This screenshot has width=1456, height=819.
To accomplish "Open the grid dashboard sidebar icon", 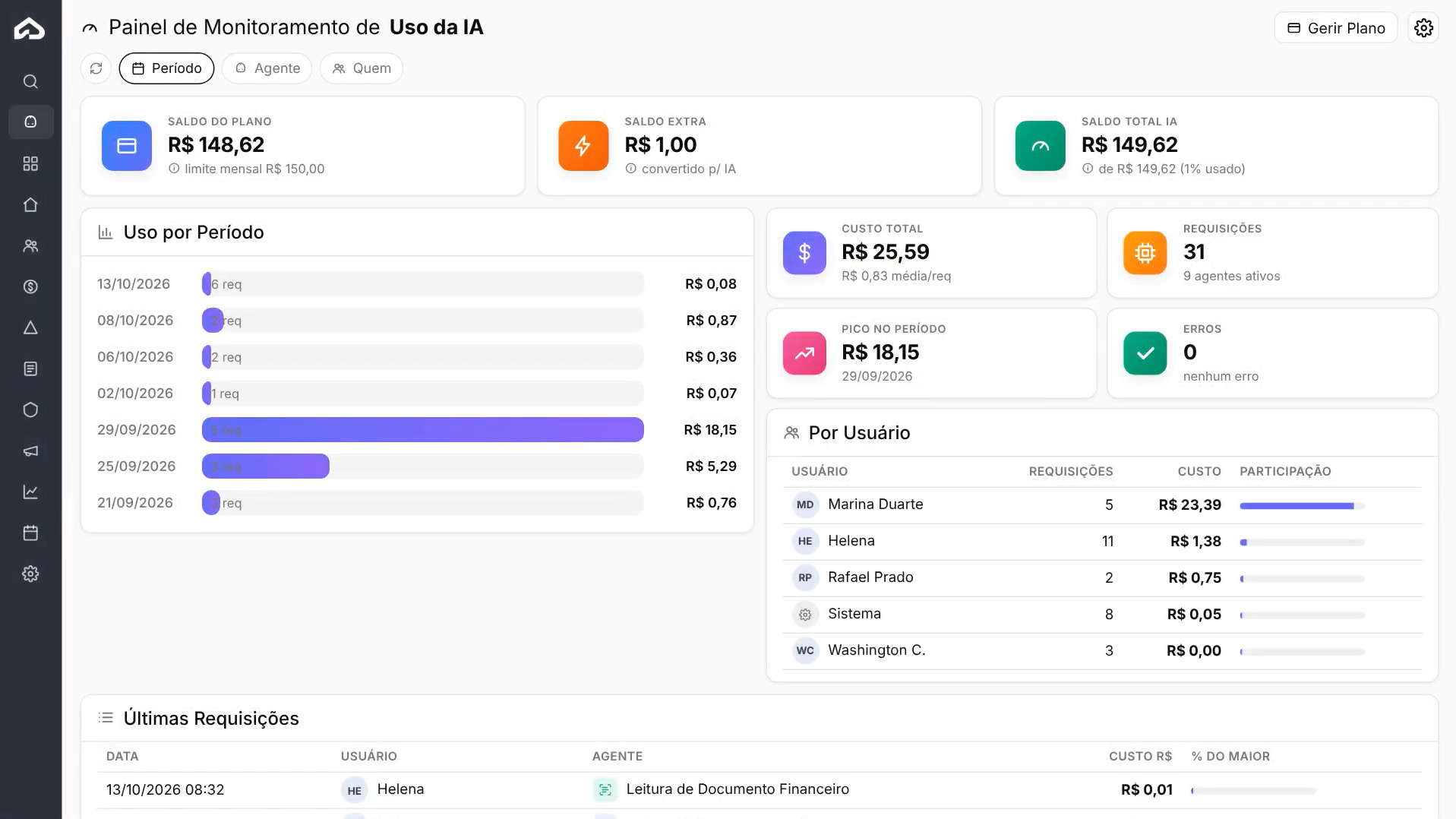I will coord(30,163).
